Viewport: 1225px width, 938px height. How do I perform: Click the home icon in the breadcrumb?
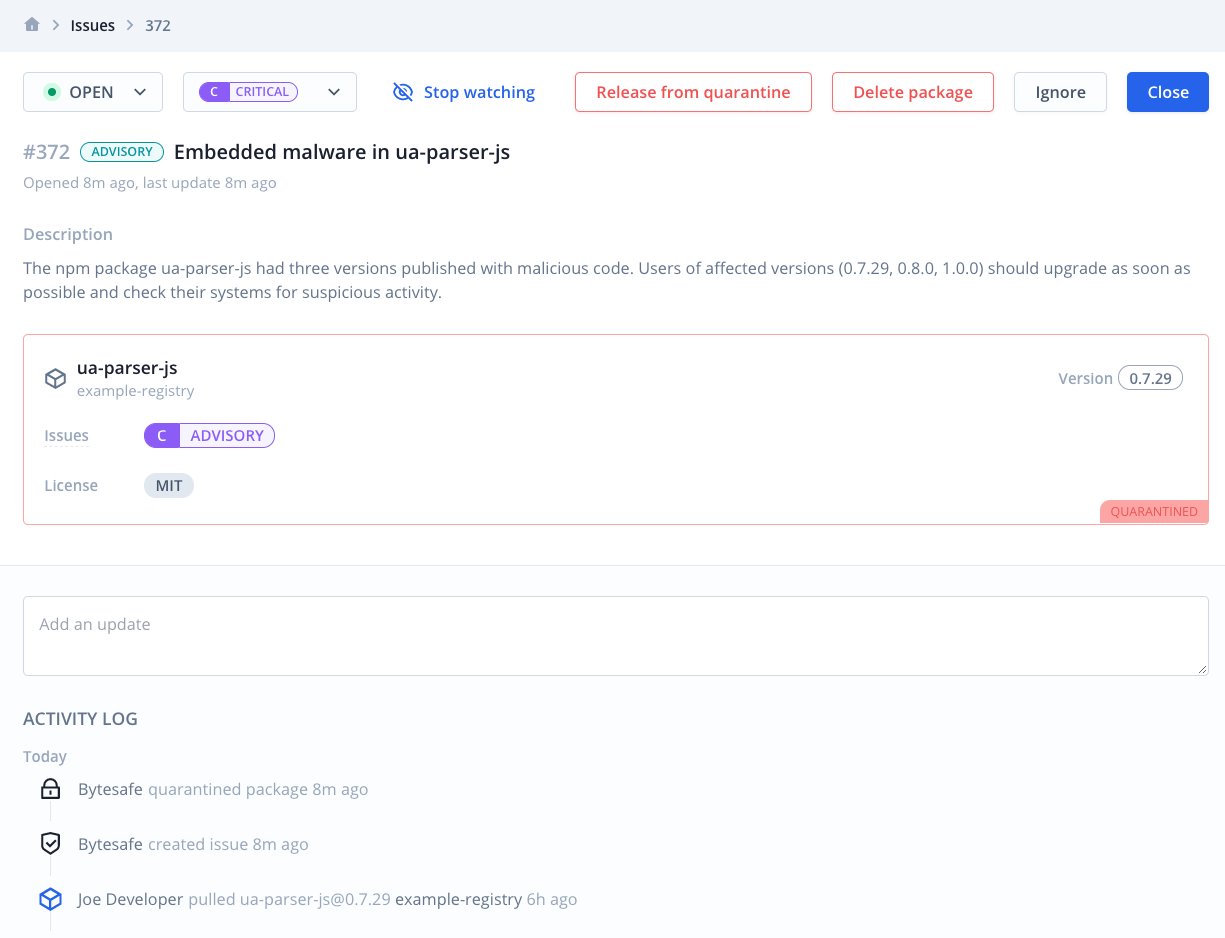(30, 24)
